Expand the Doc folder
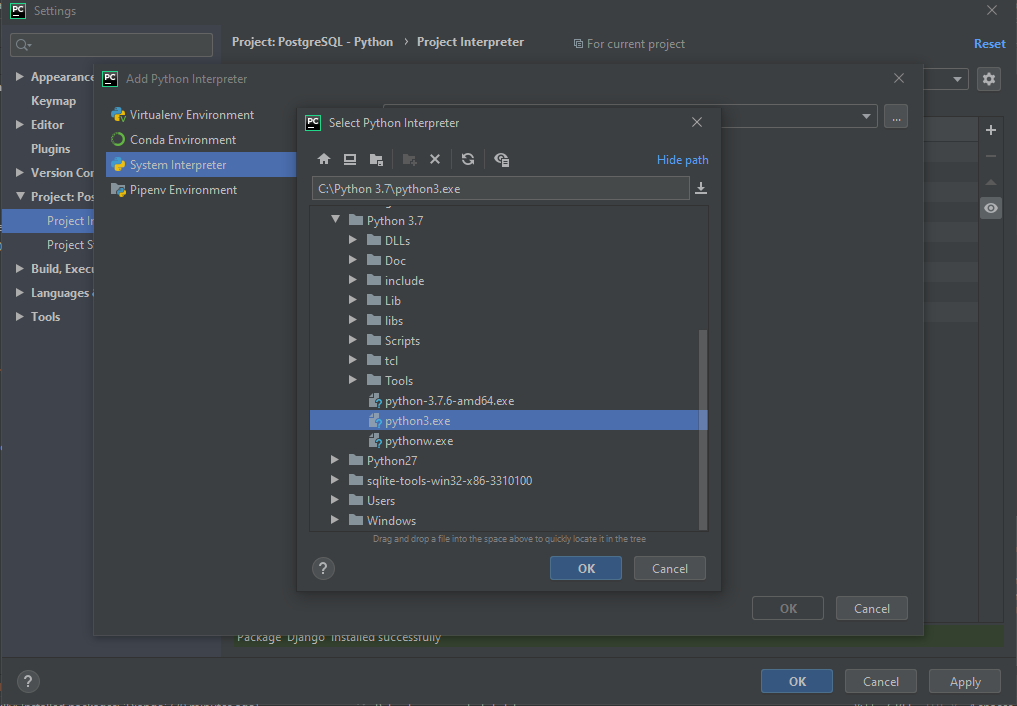Image resolution: width=1017 pixels, height=706 pixels. pyautogui.click(x=353, y=260)
